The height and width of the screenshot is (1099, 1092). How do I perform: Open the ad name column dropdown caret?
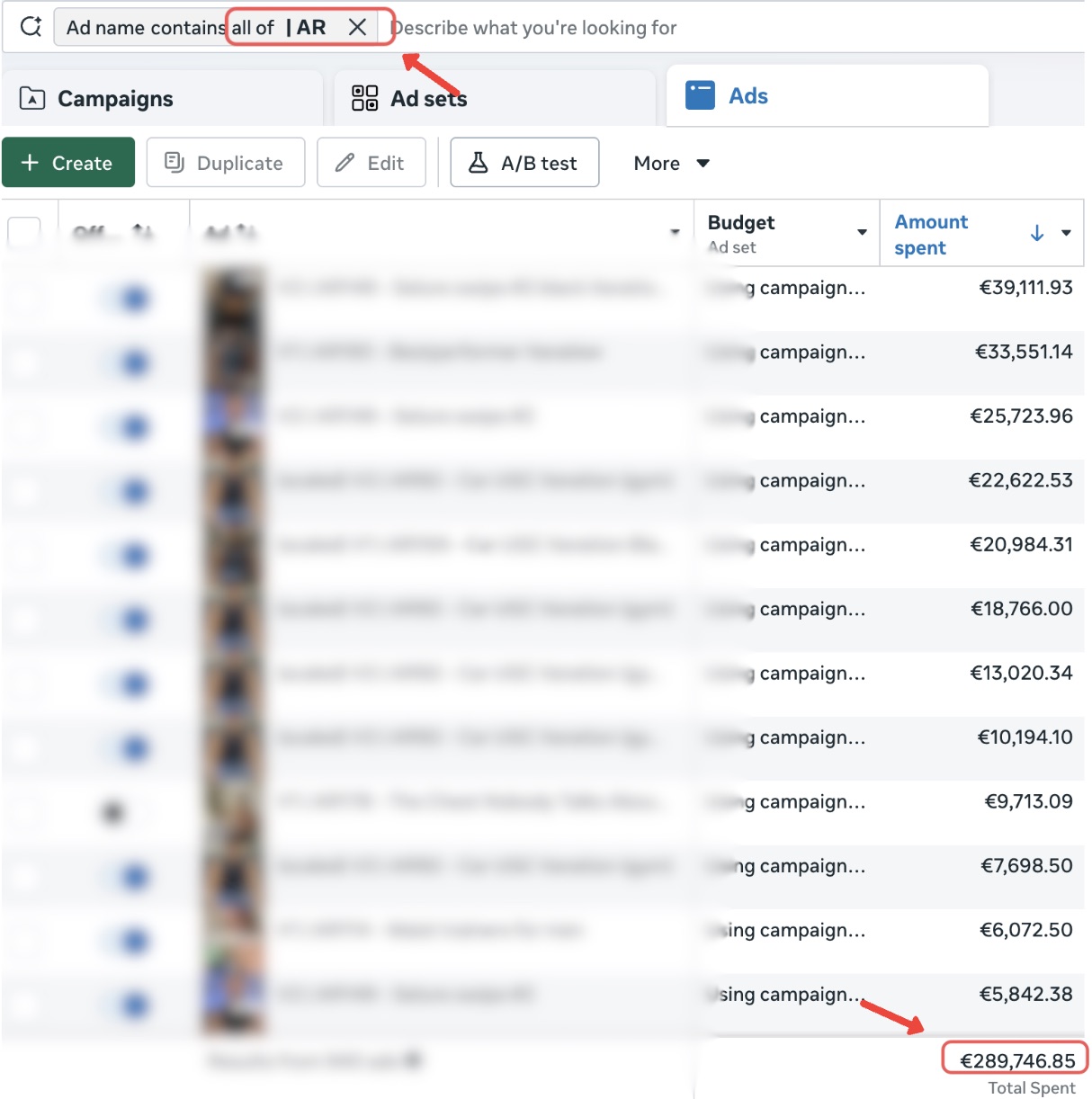pyautogui.click(x=675, y=232)
